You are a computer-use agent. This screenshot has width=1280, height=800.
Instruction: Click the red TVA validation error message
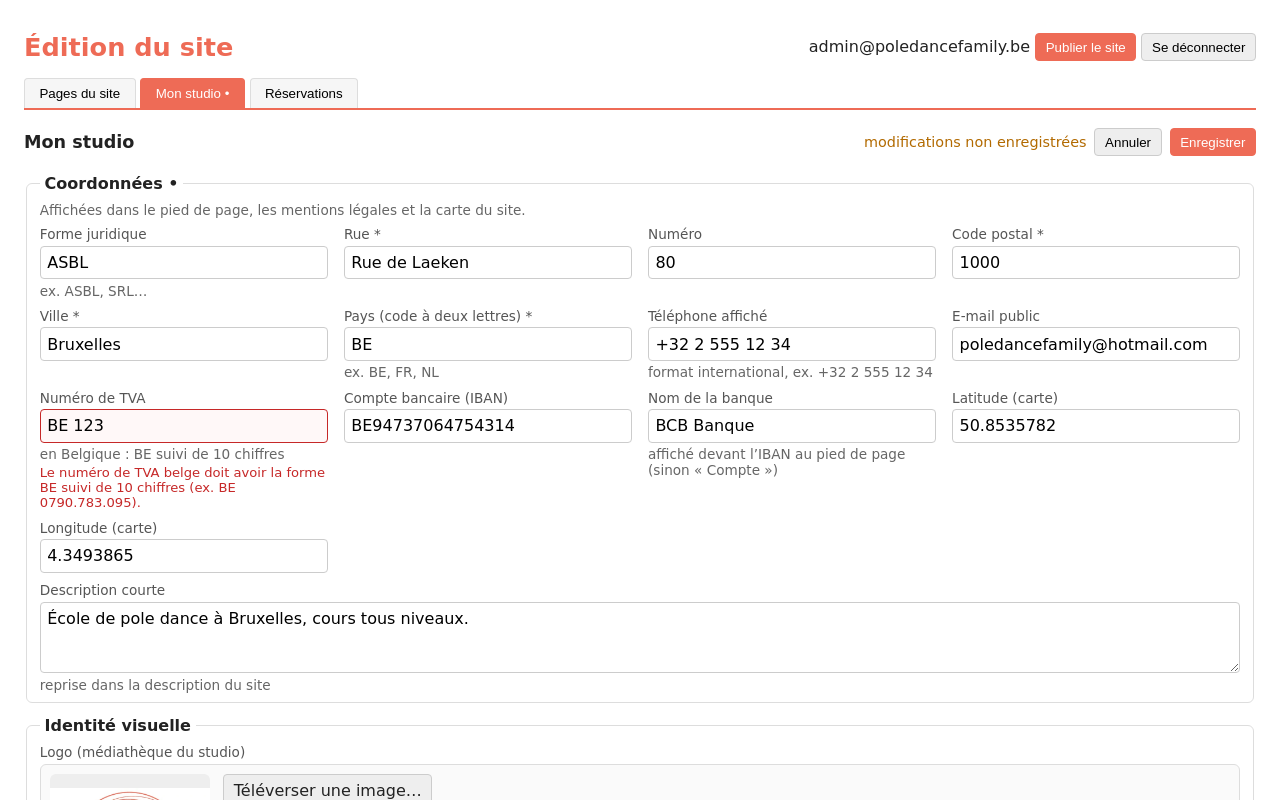point(183,488)
